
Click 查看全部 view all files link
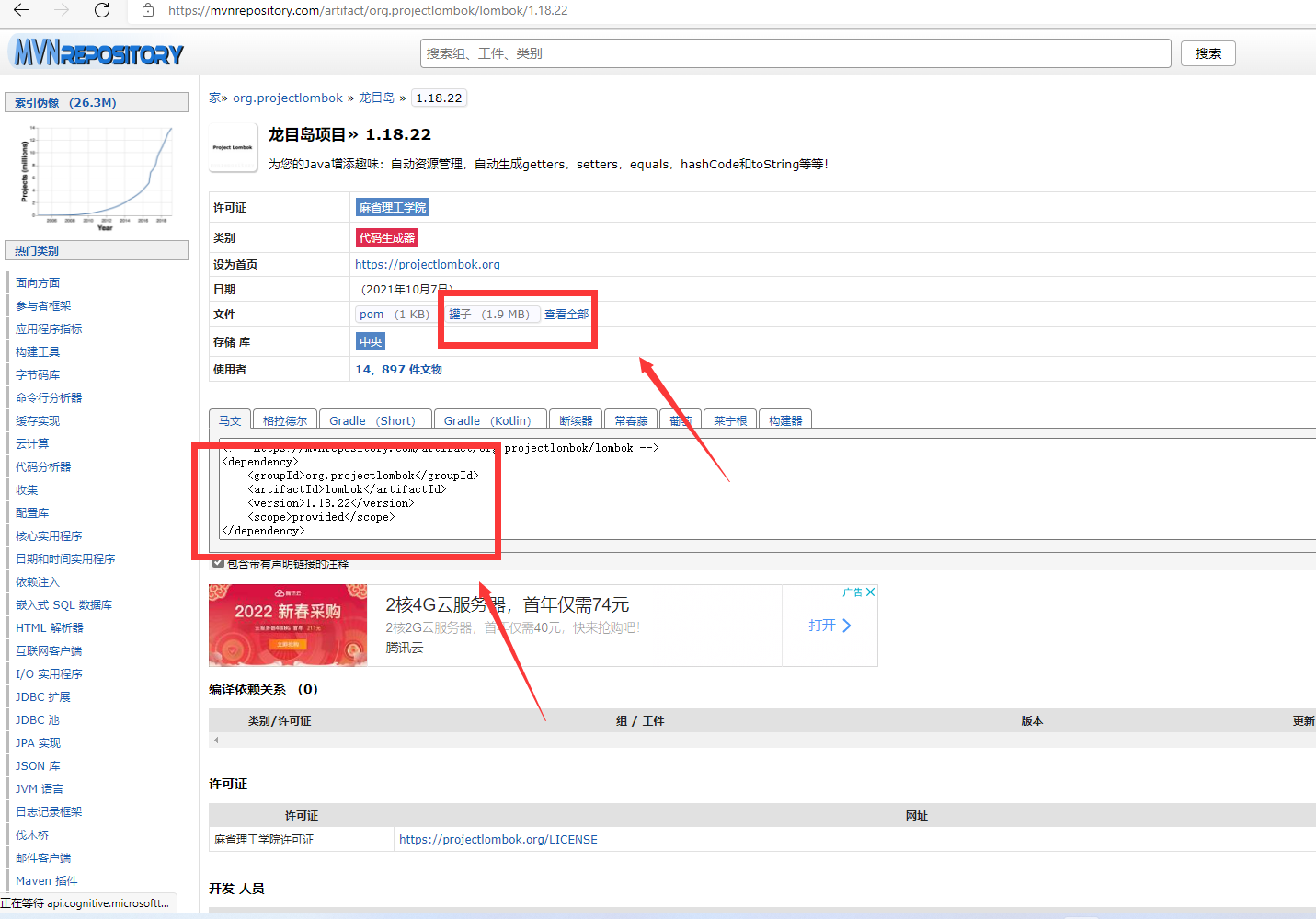pyautogui.click(x=566, y=314)
